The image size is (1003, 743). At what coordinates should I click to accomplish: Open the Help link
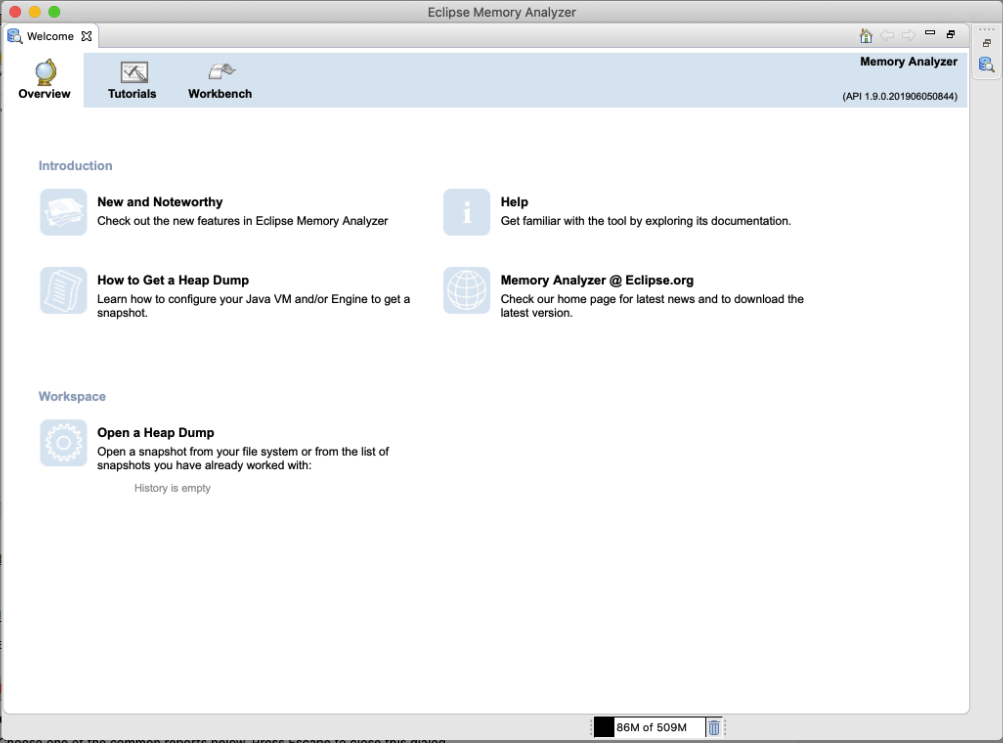coord(514,202)
